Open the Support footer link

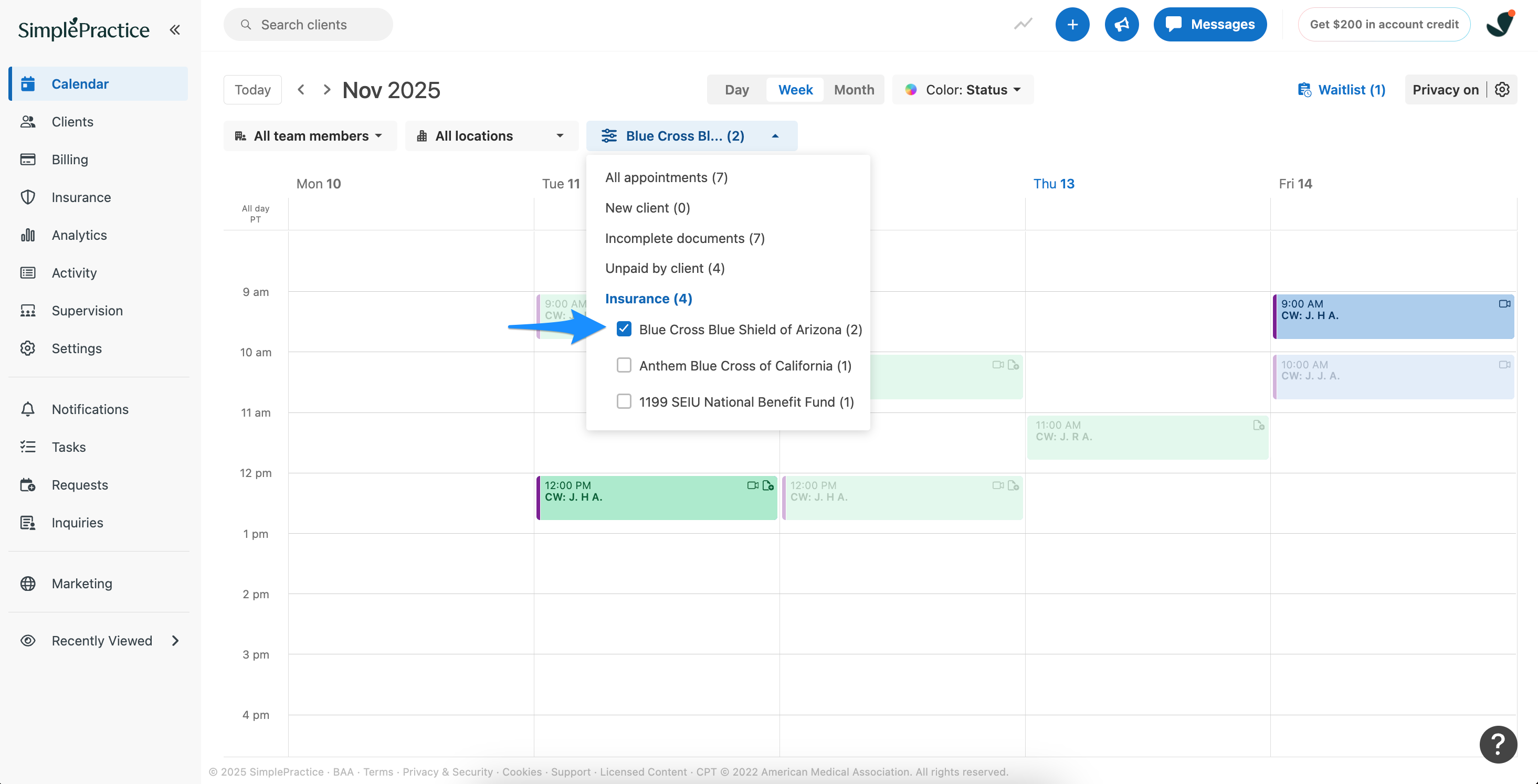coord(570,771)
